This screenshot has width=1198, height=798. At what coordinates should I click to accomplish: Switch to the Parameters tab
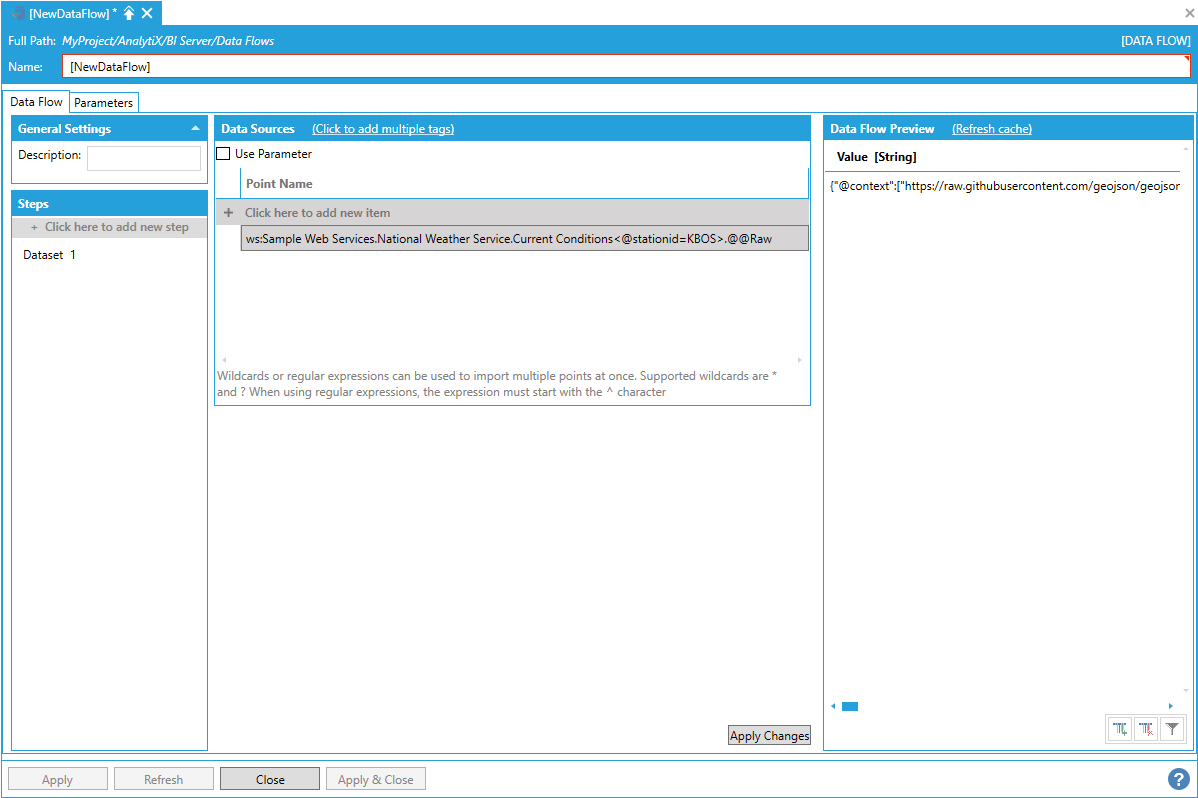[103, 103]
